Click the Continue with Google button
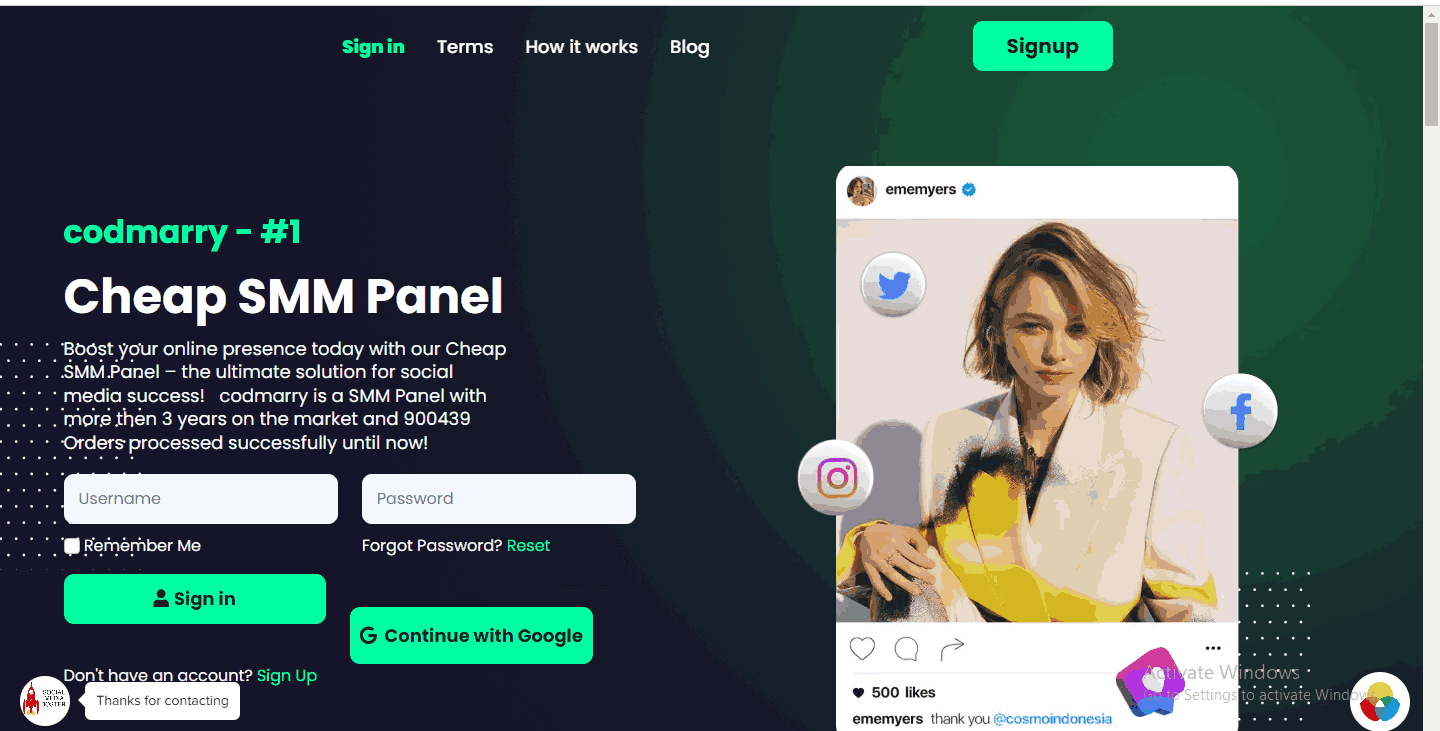1440x731 pixels. (x=471, y=635)
